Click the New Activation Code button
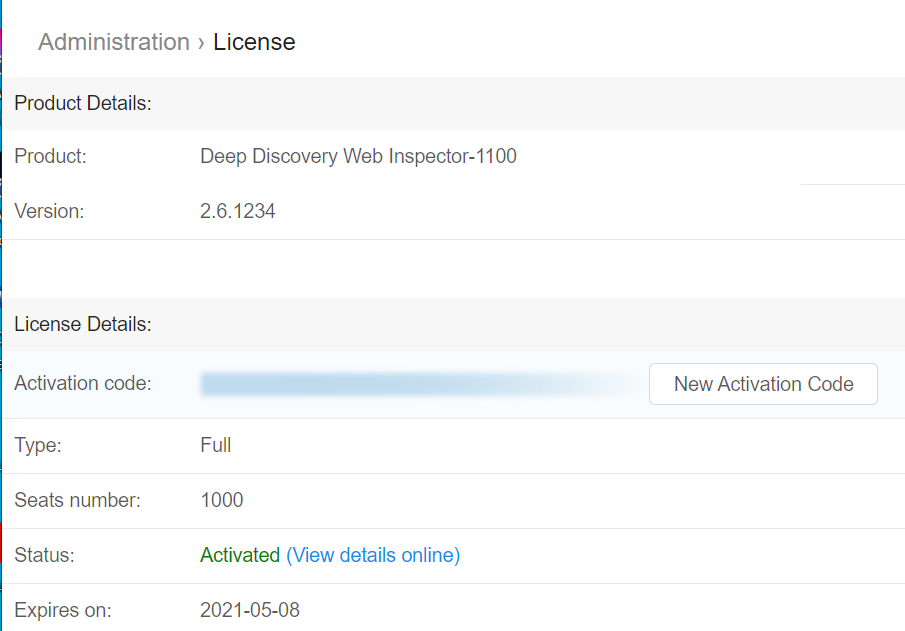This screenshot has height=631, width=905. [763, 384]
